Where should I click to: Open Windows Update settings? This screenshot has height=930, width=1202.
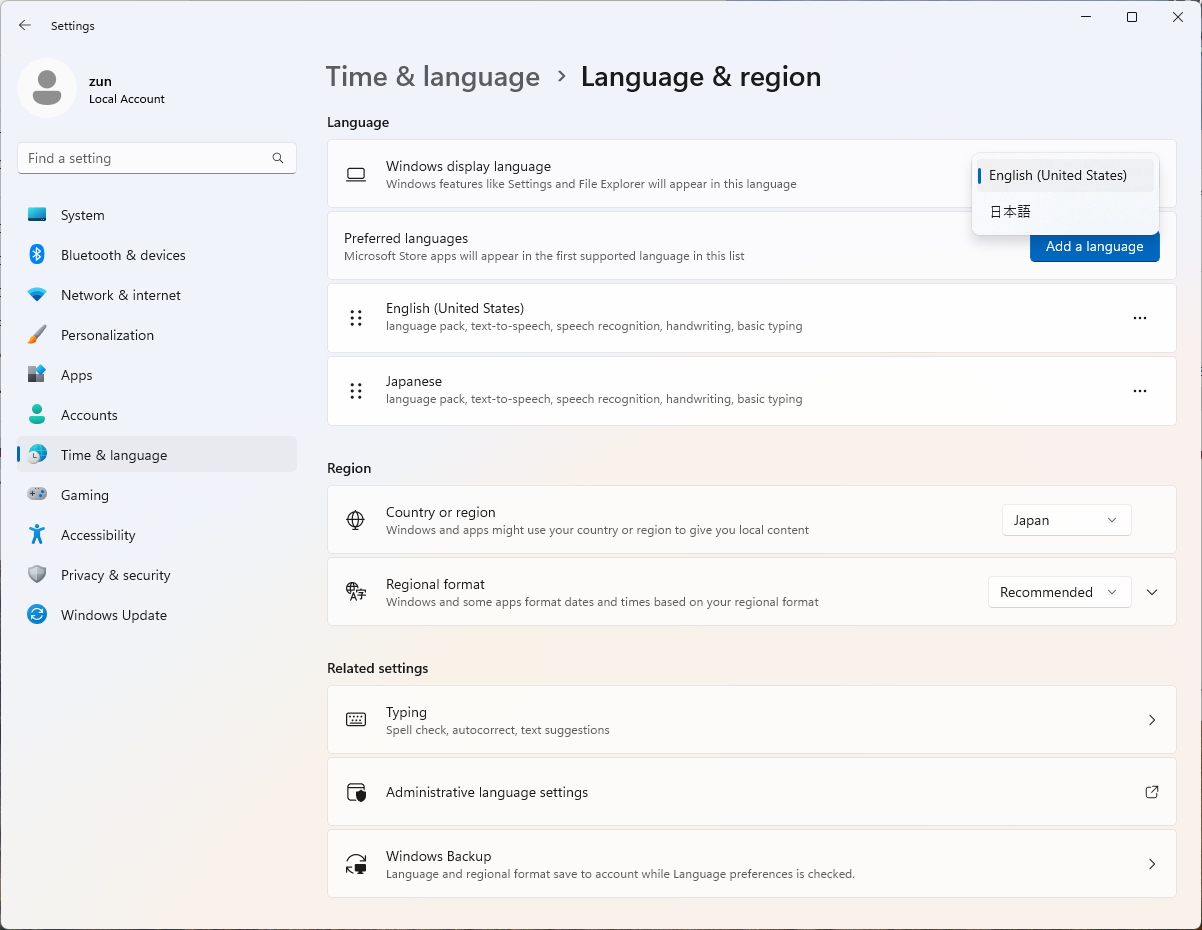[157, 615]
